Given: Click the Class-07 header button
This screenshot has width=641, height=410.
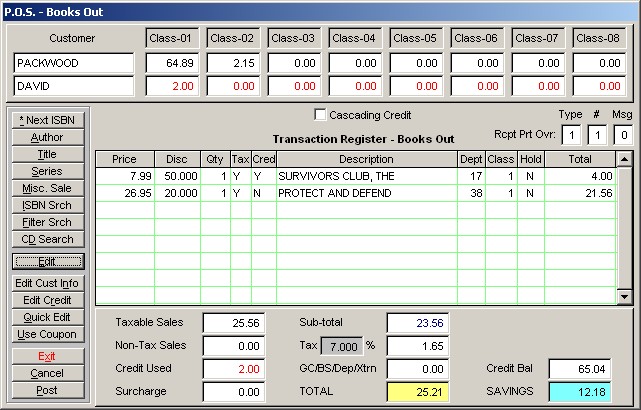Looking at the screenshot, I should pyautogui.click(x=538, y=38).
